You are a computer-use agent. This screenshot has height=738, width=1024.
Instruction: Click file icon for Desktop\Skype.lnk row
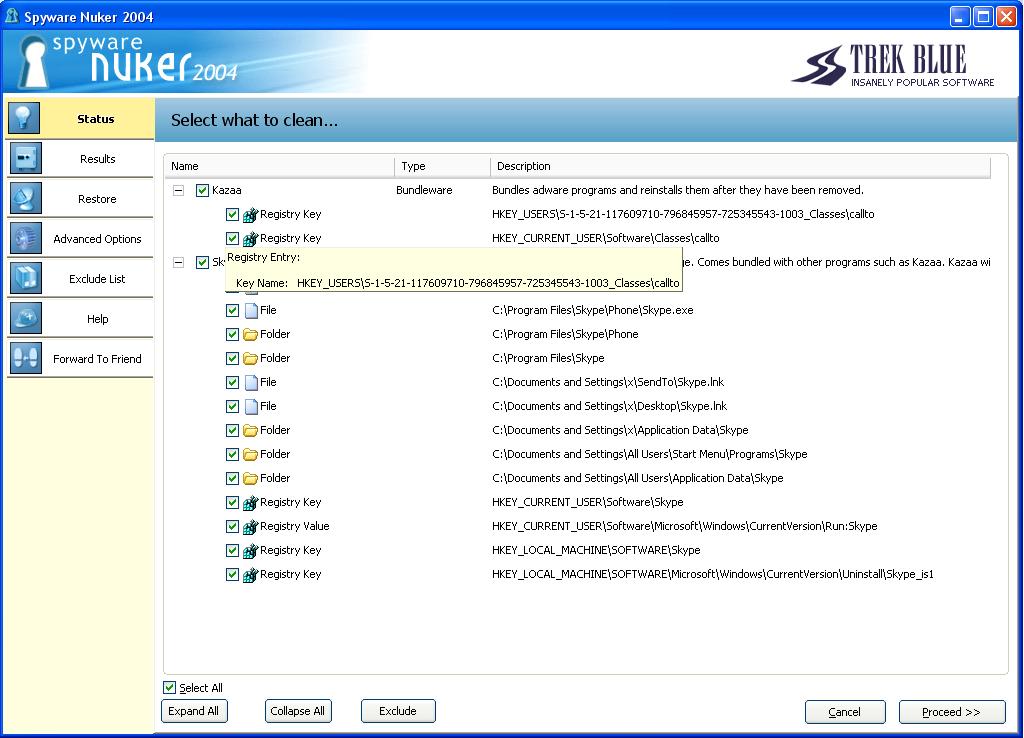pos(251,406)
